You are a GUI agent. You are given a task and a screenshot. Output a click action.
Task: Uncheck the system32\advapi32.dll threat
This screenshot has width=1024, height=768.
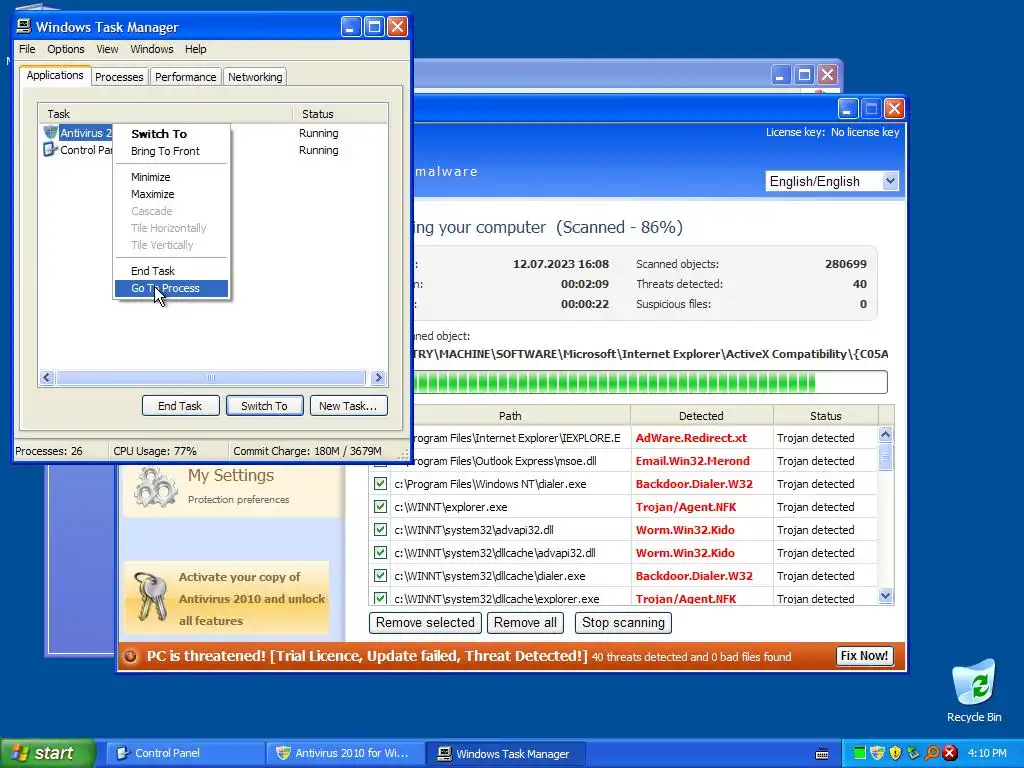click(x=380, y=530)
